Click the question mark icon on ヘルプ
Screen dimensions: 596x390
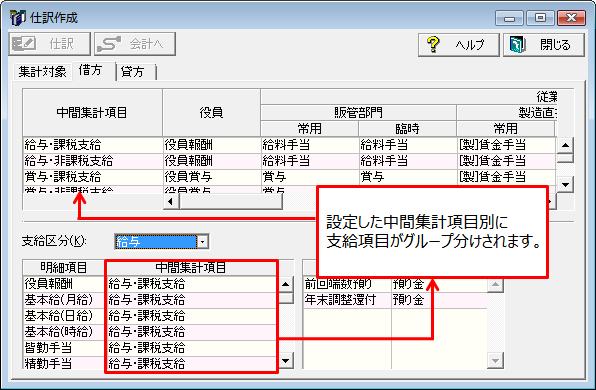(x=433, y=44)
